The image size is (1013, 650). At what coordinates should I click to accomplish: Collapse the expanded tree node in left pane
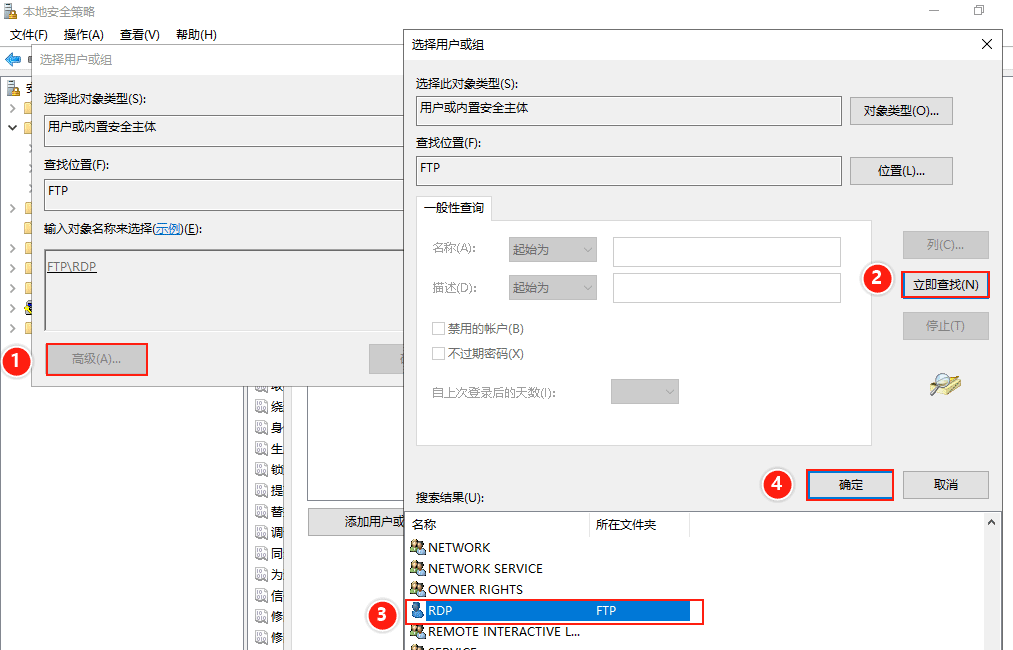12,128
